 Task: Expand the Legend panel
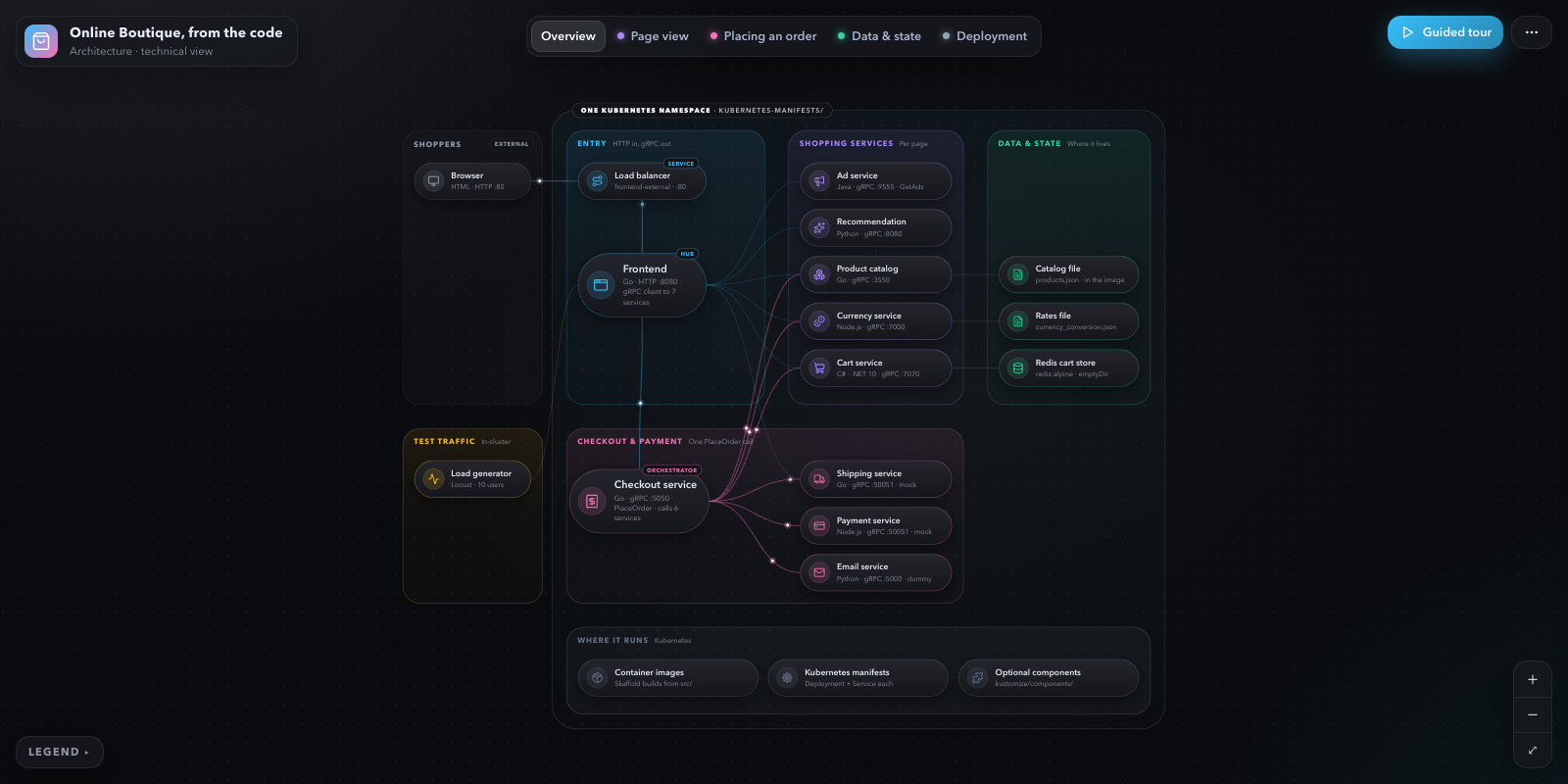[59, 752]
